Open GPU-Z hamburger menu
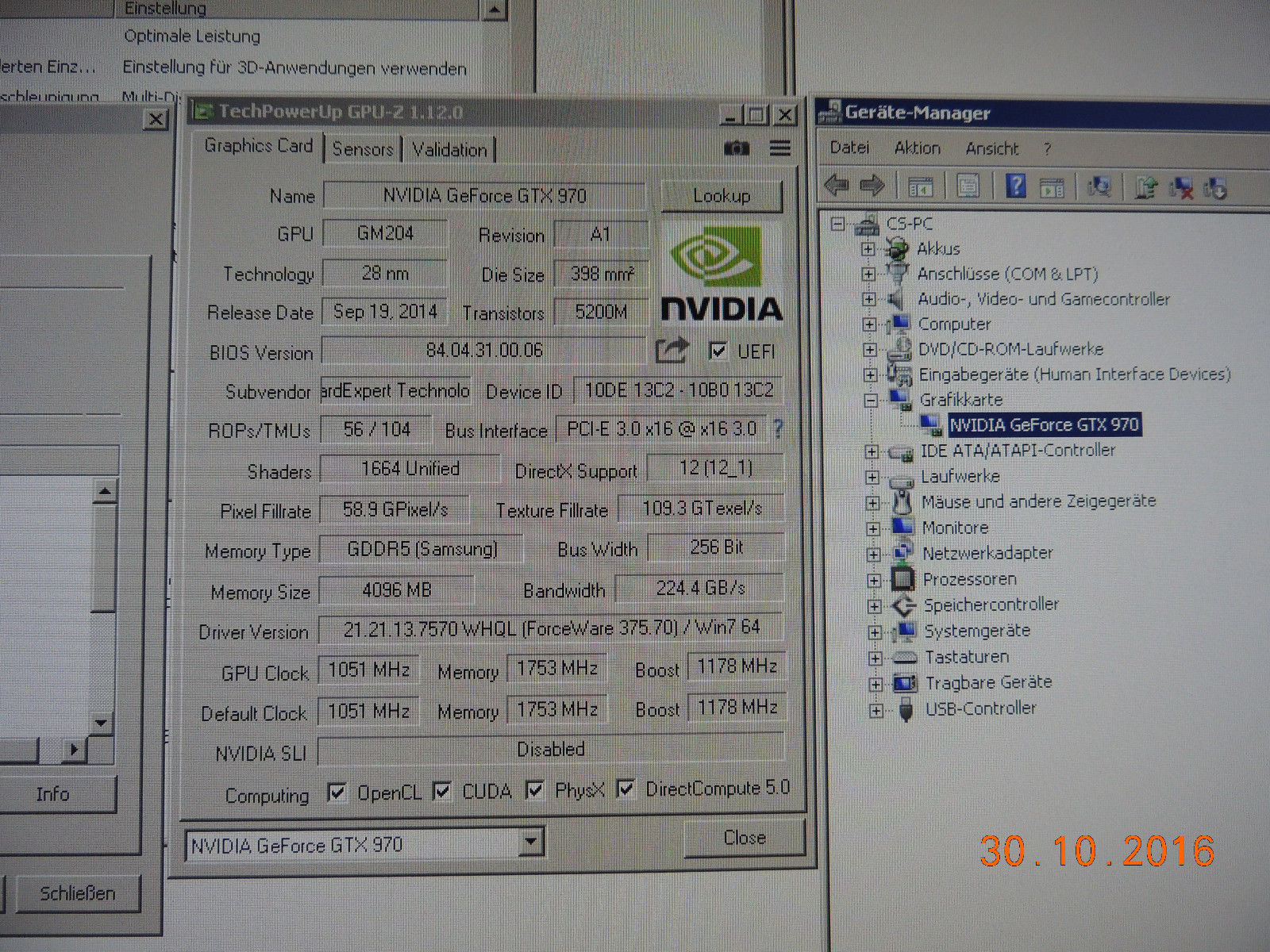This screenshot has width=1270, height=952. 780,148
